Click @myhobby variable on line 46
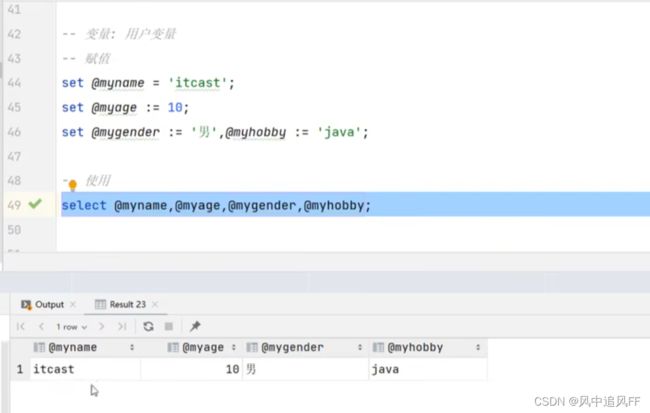Screen dimensions: 650x413 coord(256,133)
